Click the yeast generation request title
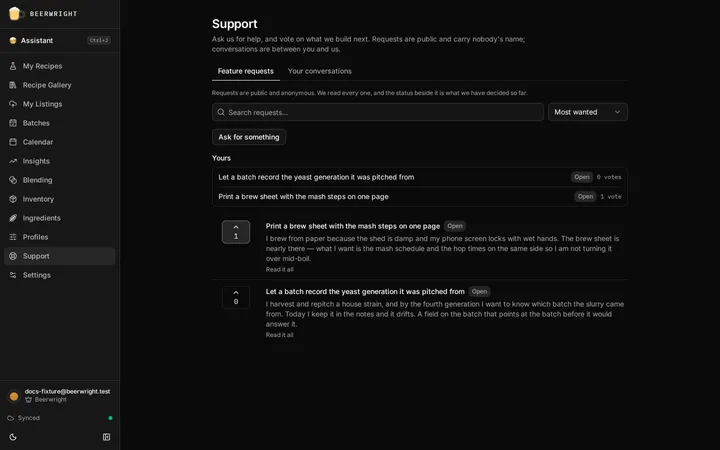 (x=365, y=292)
